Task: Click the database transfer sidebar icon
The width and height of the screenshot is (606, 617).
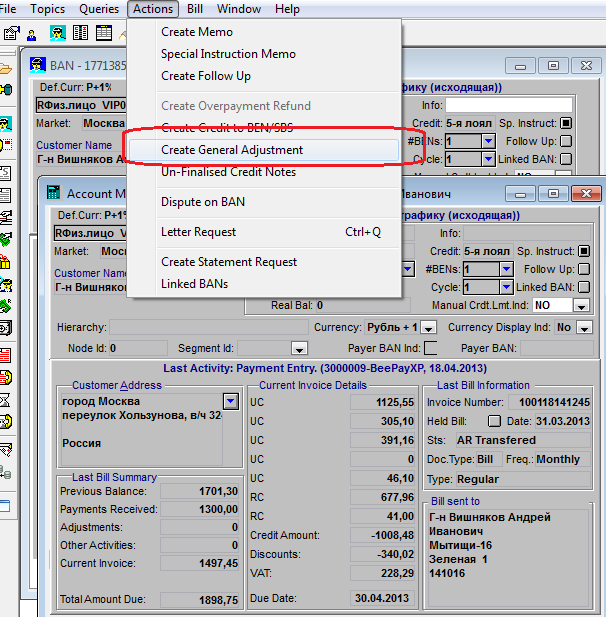Action: tap(5, 472)
